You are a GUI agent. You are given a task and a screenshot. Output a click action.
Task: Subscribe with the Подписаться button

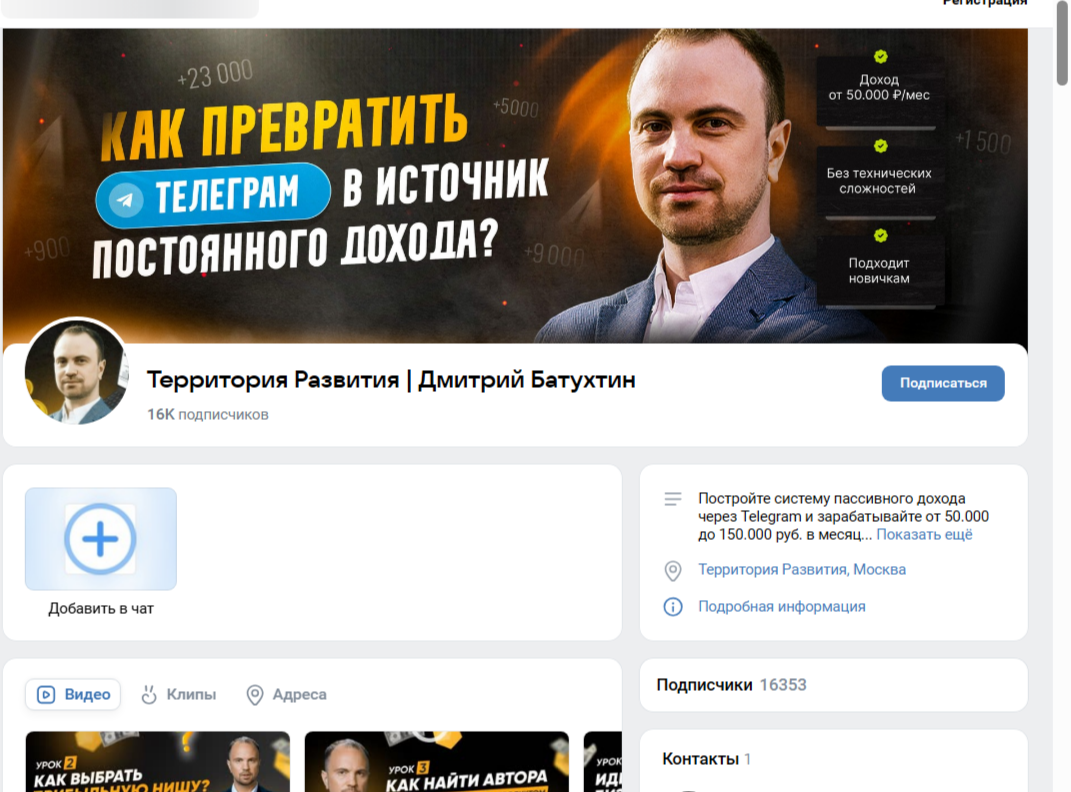(x=943, y=383)
